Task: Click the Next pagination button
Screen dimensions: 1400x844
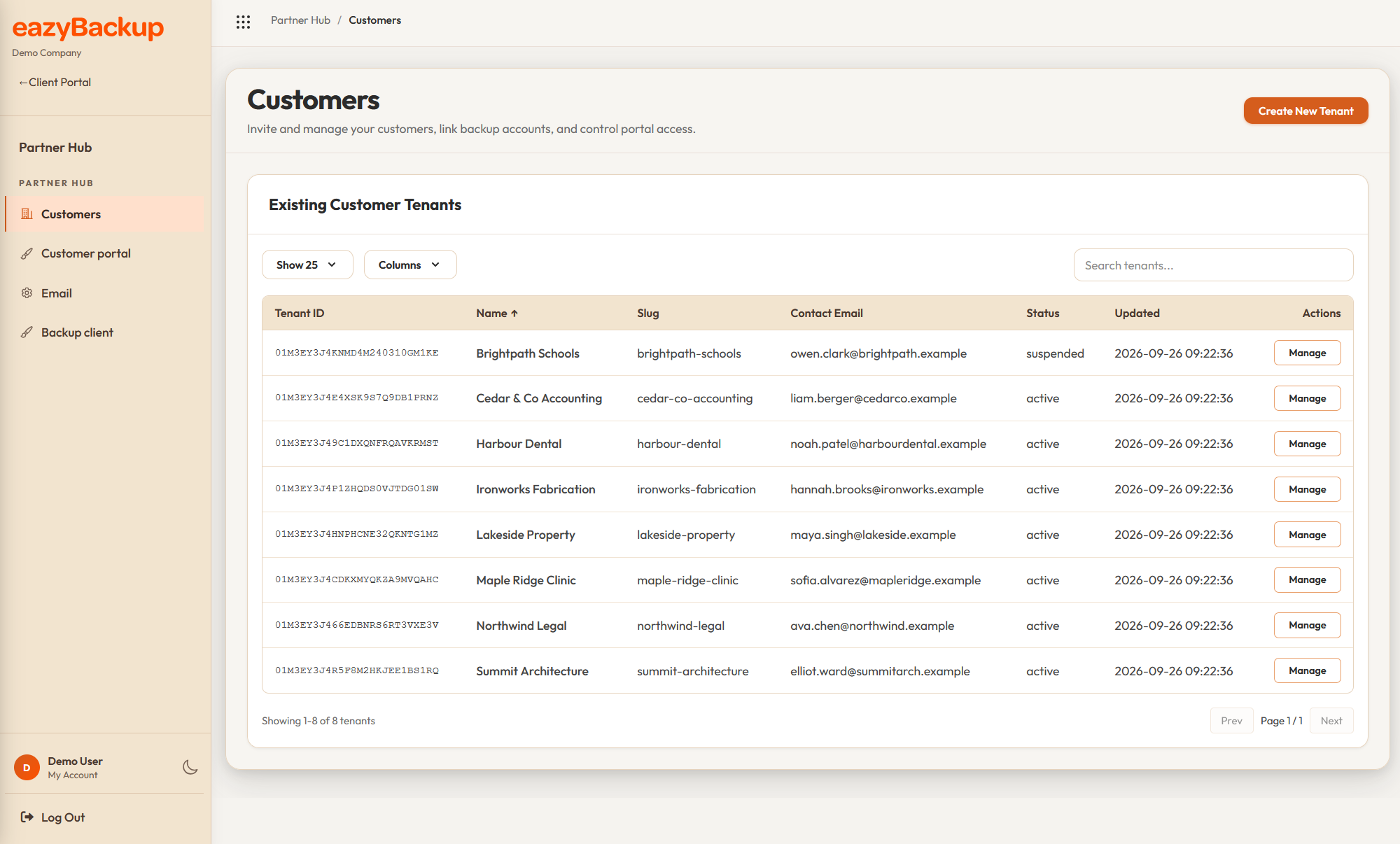Action: click(x=1331, y=721)
